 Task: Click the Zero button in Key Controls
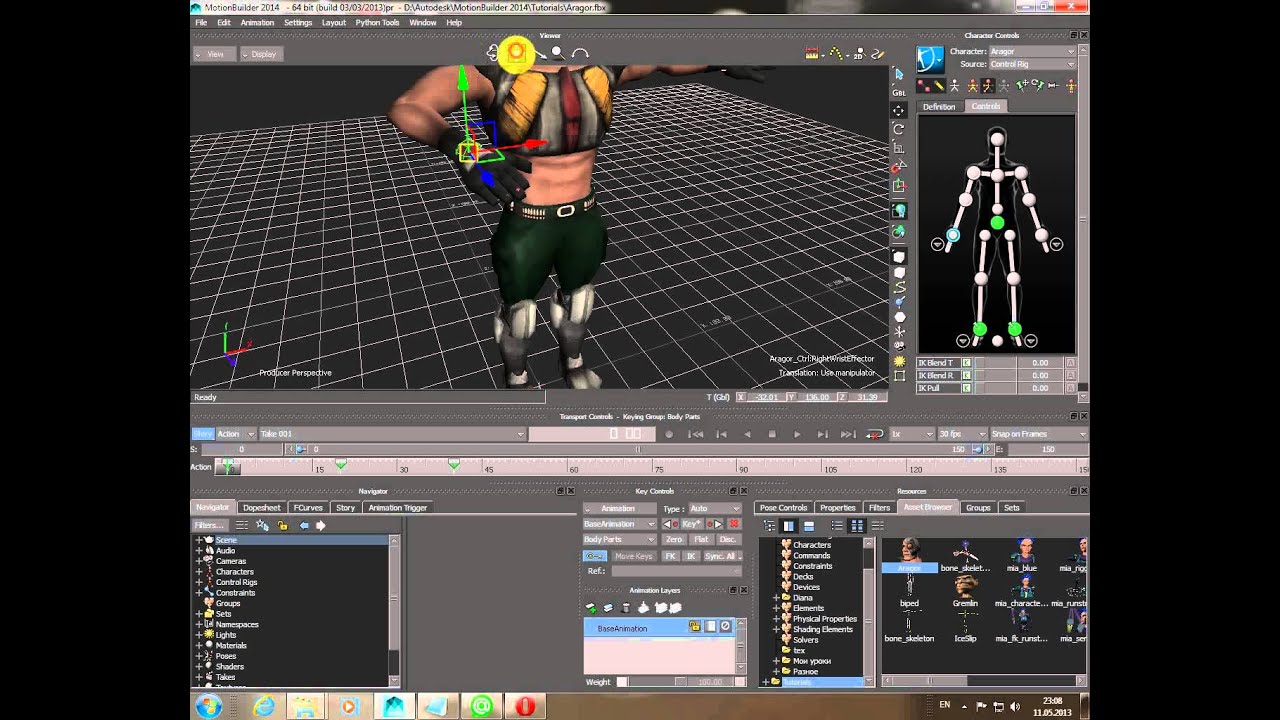coord(674,540)
